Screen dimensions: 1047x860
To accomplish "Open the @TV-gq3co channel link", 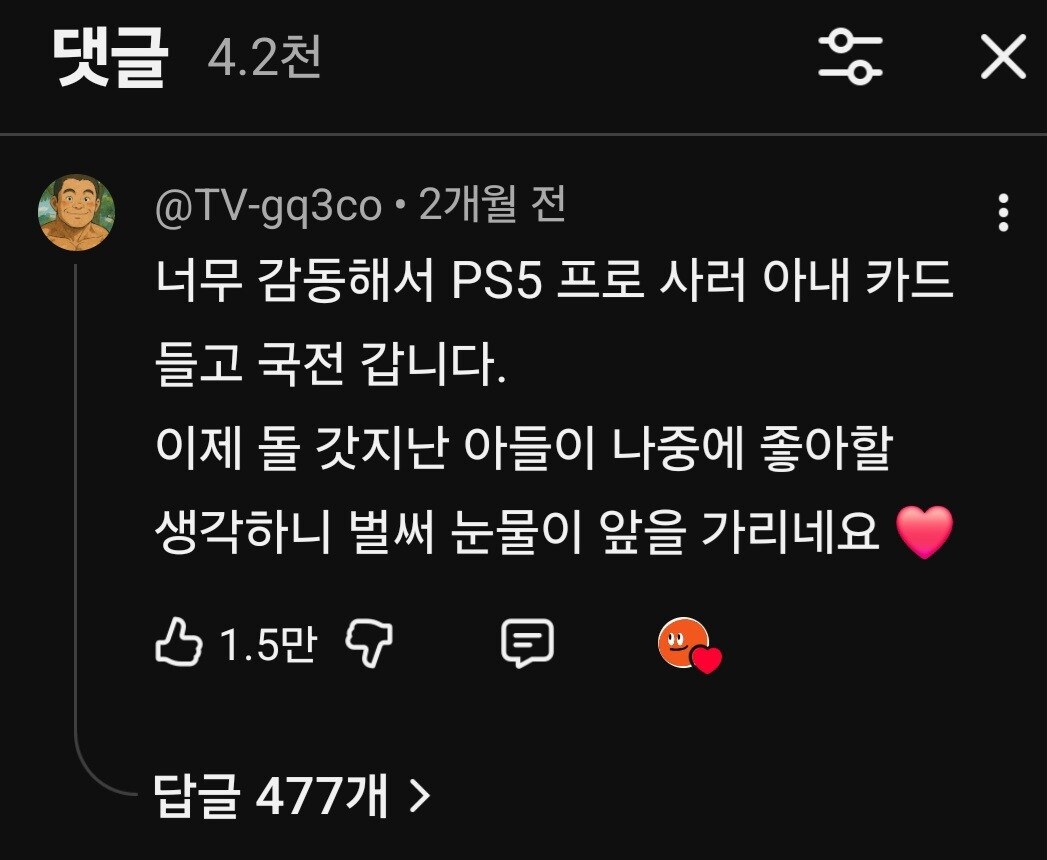I will point(268,206).
